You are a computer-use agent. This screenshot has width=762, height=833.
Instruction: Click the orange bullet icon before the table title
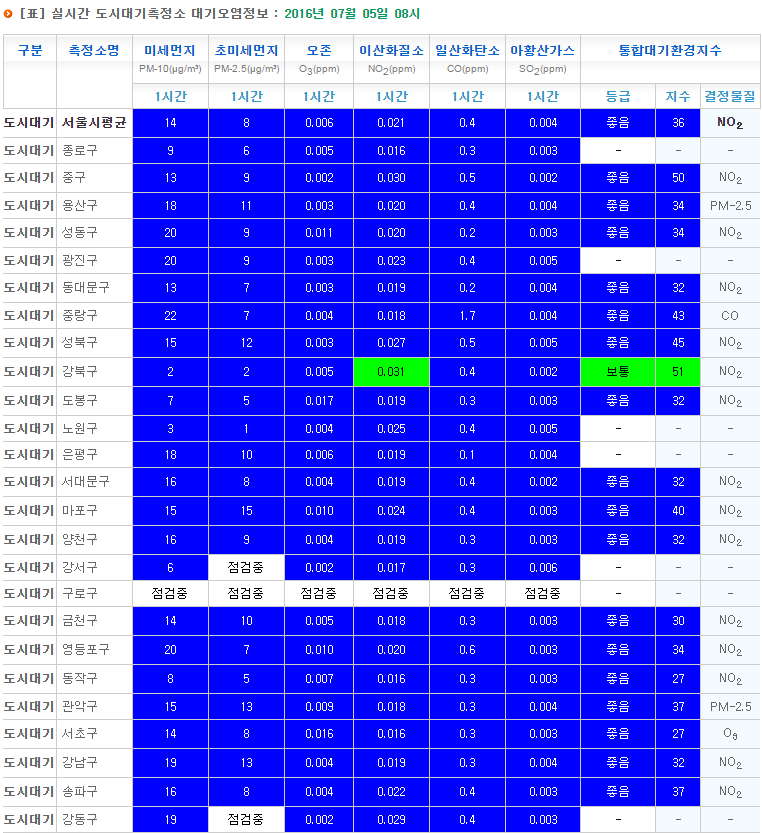[x=9, y=14]
